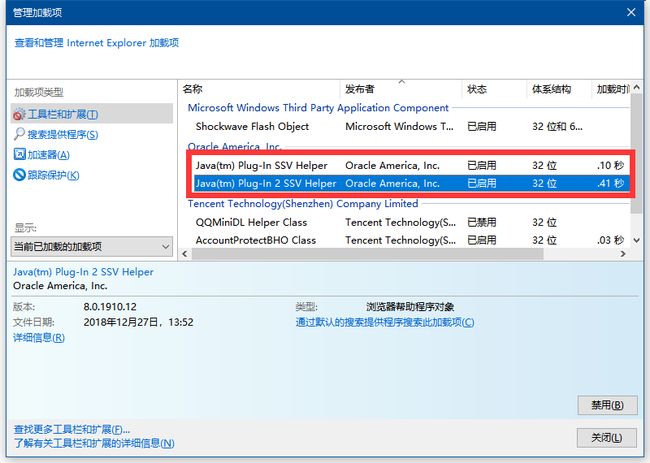The height and width of the screenshot is (463, 650).
Task: Open 了解有关工具栏和扩展的详细信息(N) link
Action: point(94,443)
